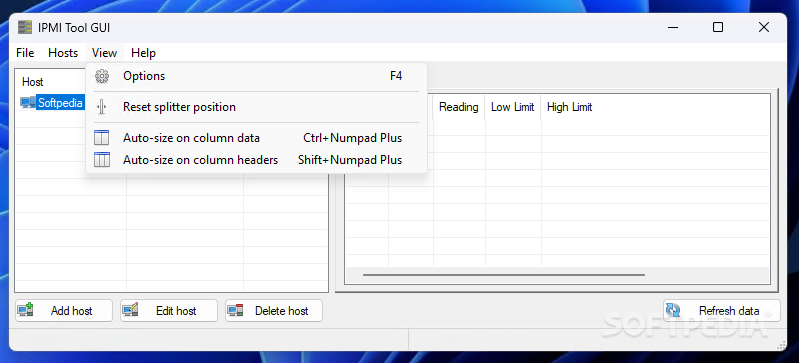Image resolution: width=799 pixels, height=363 pixels.
Task: Click the Edit host button
Action: point(169,310)
